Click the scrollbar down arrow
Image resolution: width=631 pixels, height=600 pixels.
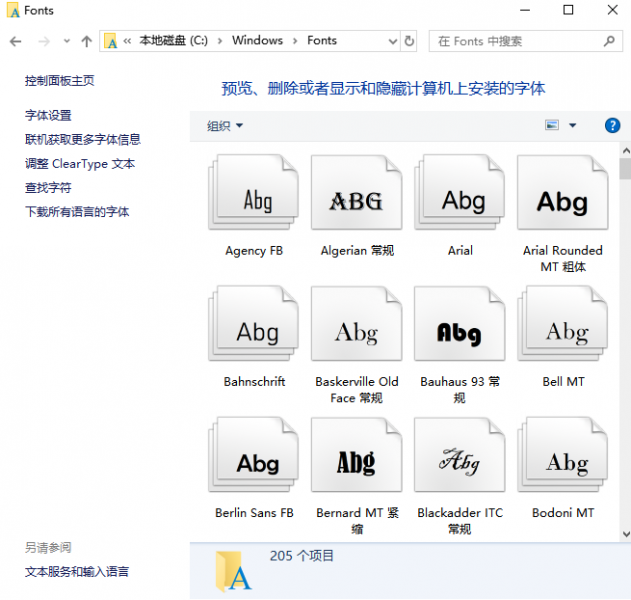[x=626, y=534]
